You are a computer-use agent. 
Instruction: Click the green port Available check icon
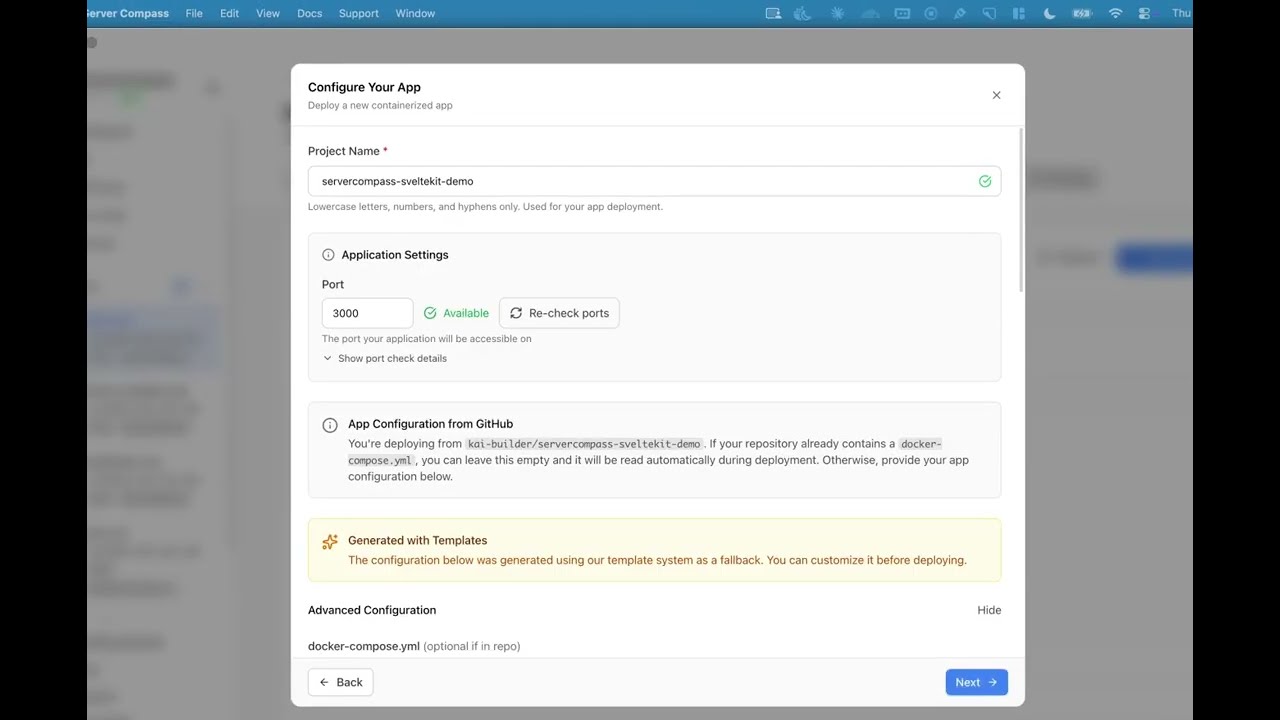(x=430, y=313)
